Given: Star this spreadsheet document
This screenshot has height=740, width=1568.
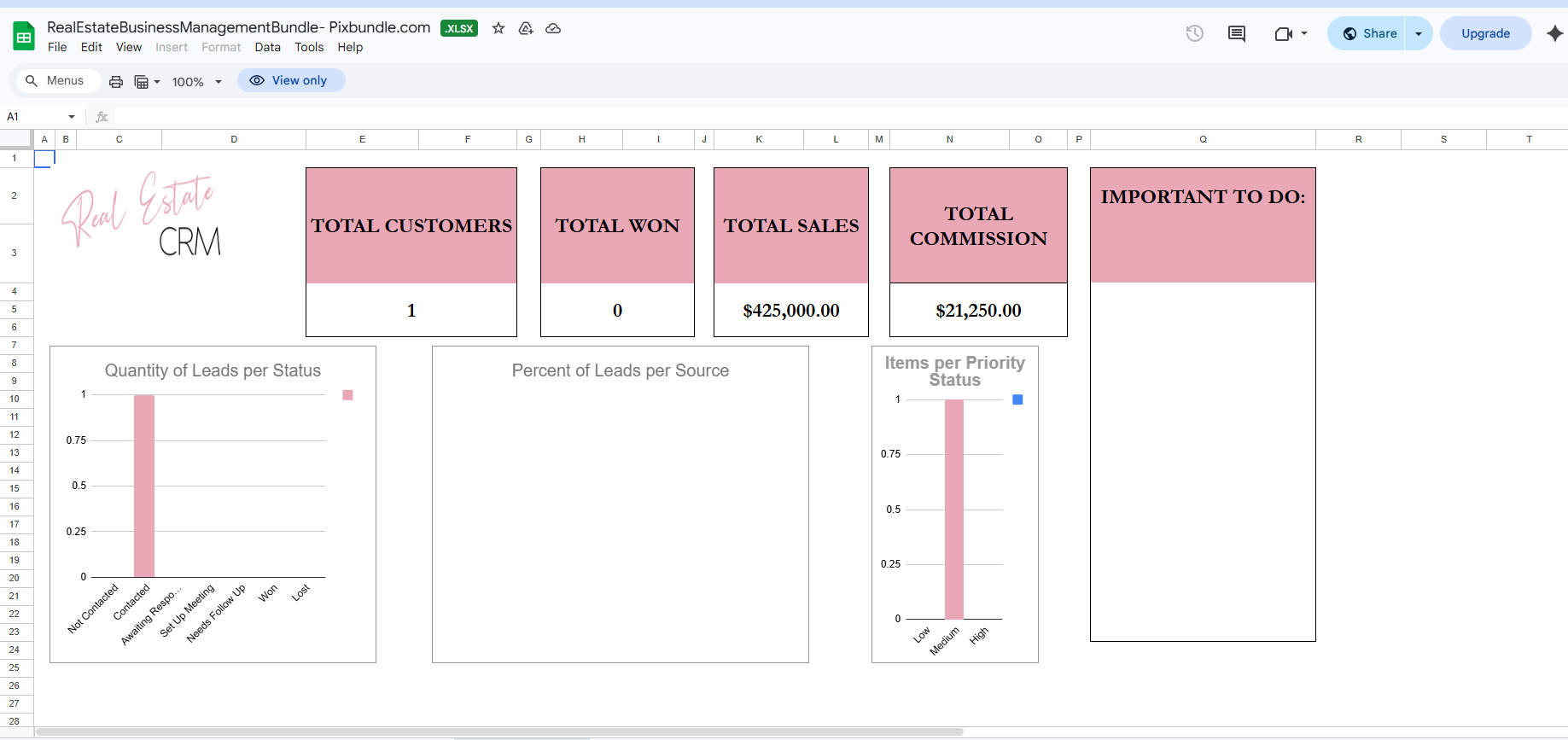Looking at the screenshot, I should 498,28.
